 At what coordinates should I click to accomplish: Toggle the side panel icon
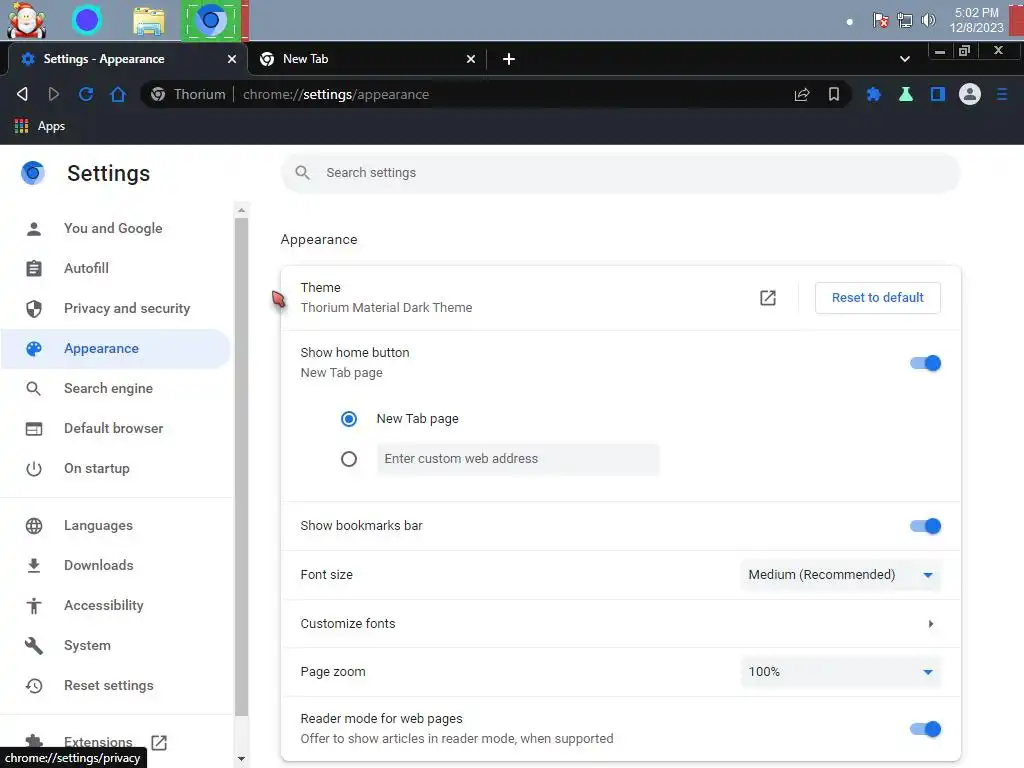(x=938, y=94)
